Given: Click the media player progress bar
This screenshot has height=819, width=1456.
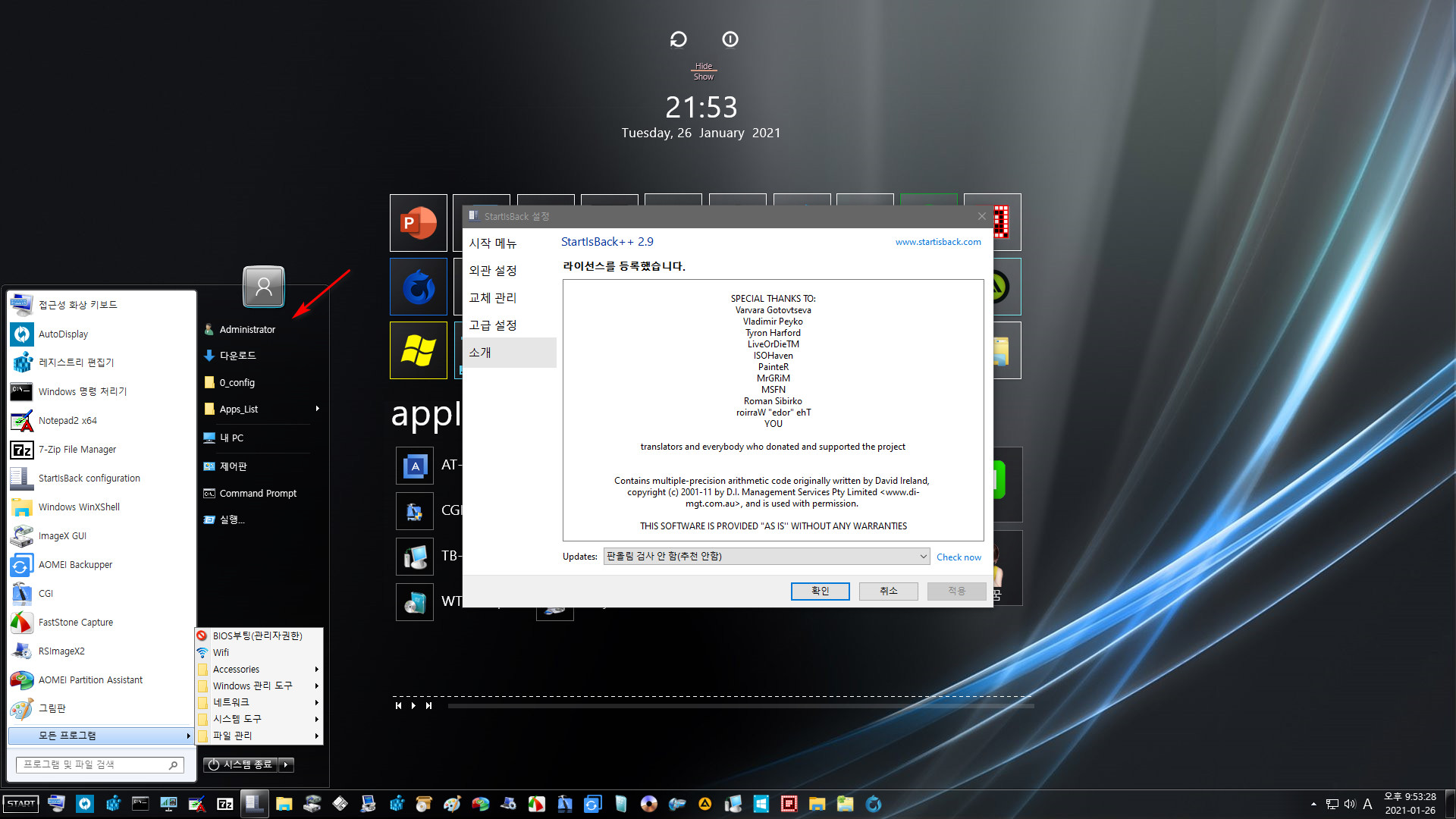Looking at the screenshot, I should [741, 706].
